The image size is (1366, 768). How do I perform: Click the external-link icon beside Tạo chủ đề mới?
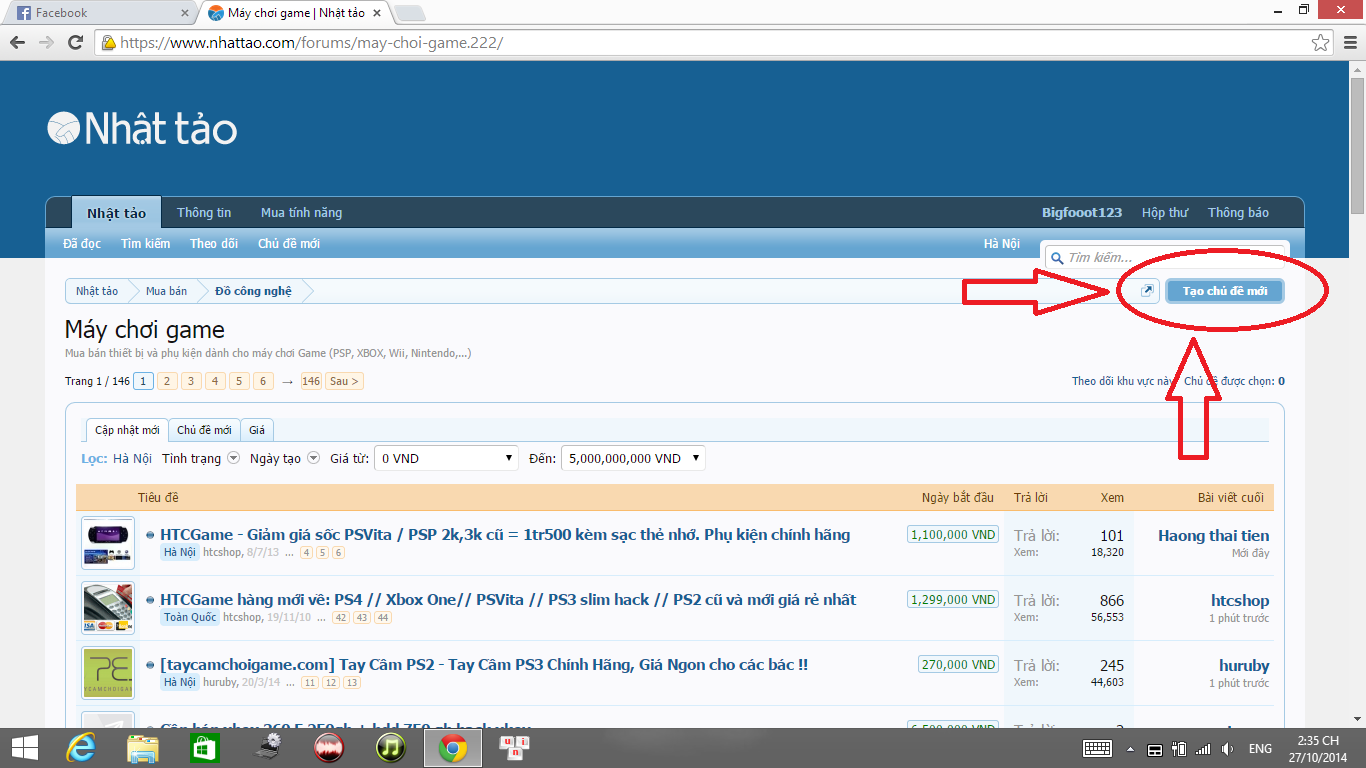point(1147,291)
